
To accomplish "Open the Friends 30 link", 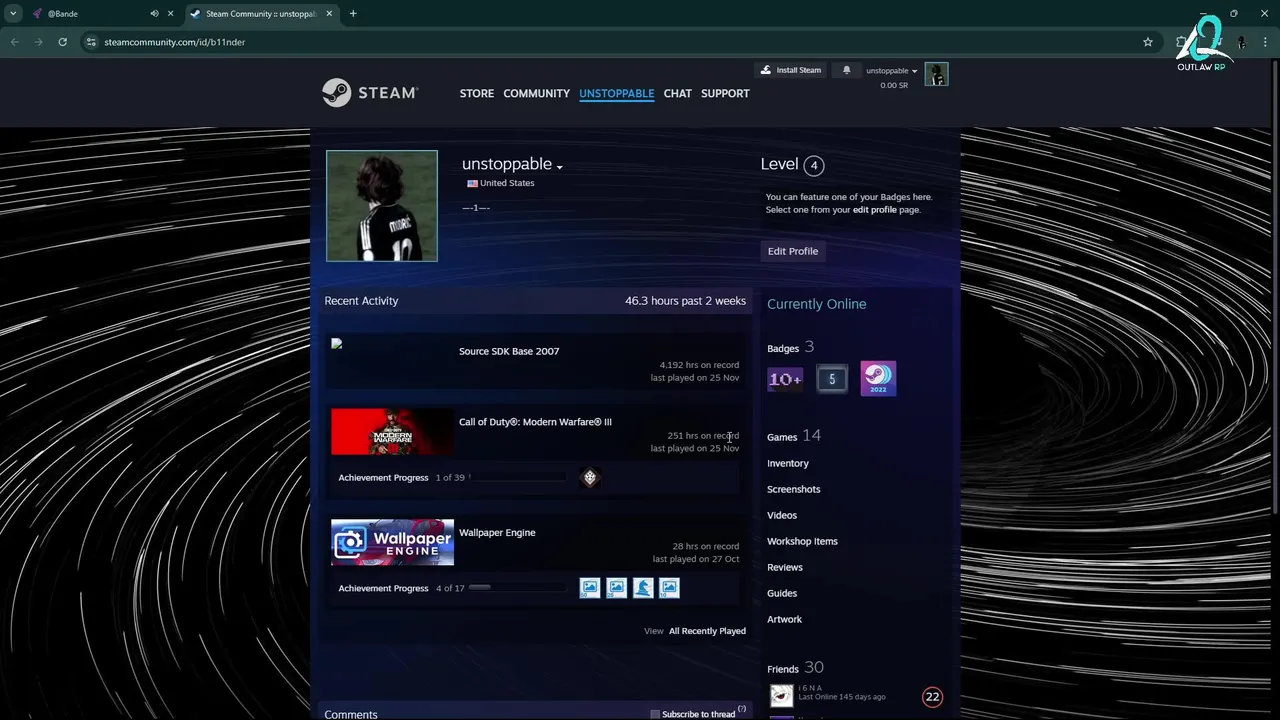I will (x=795, y=668).
